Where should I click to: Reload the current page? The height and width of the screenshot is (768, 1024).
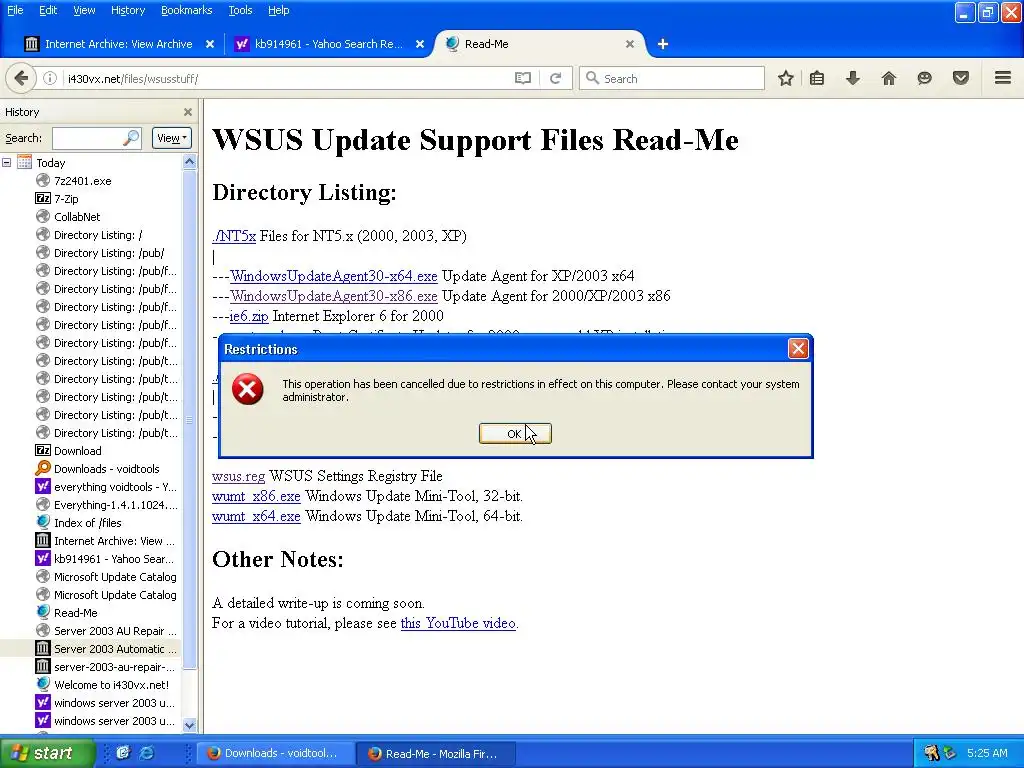point(556,78)
